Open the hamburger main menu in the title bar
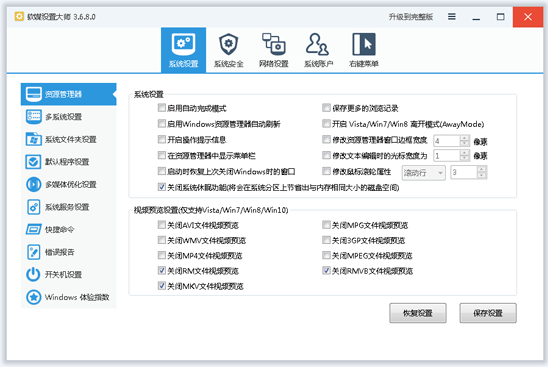 coord(452,16)
